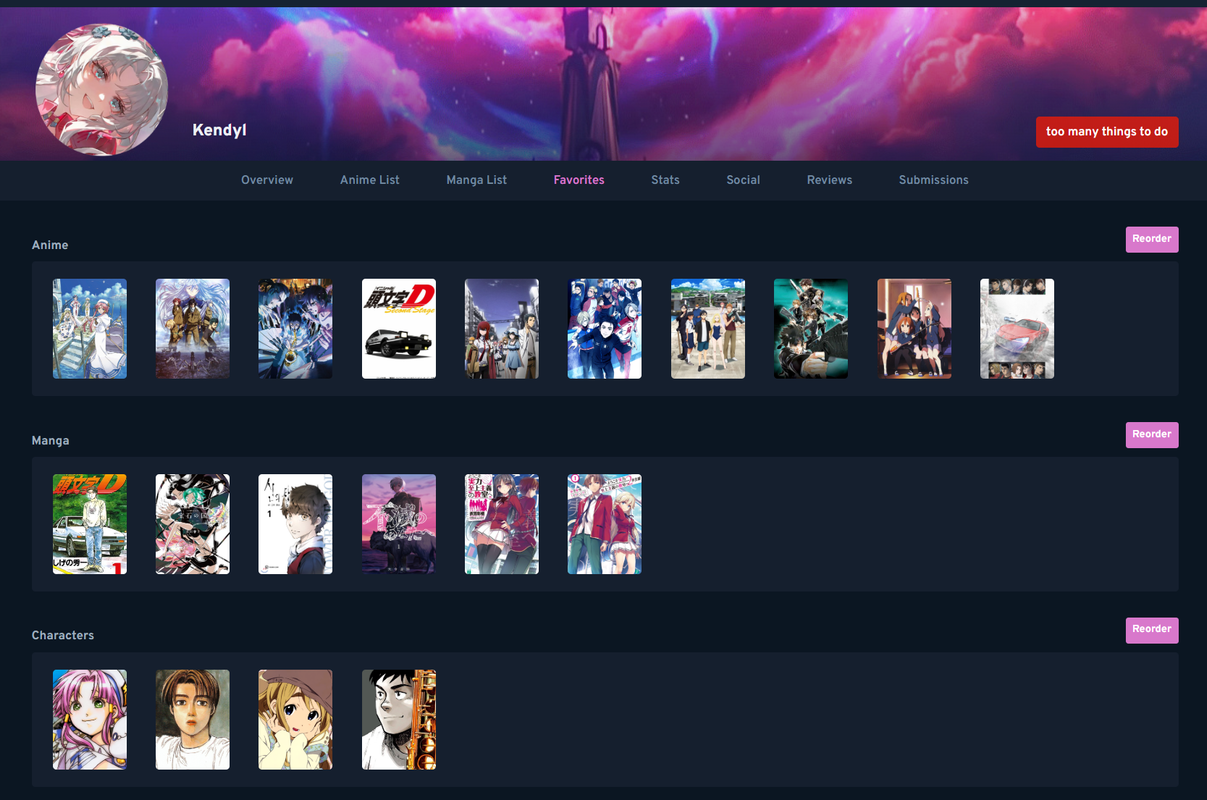
Task: Open the Initial D manga volume 1 cover
Action: click(x=90, y=524)
